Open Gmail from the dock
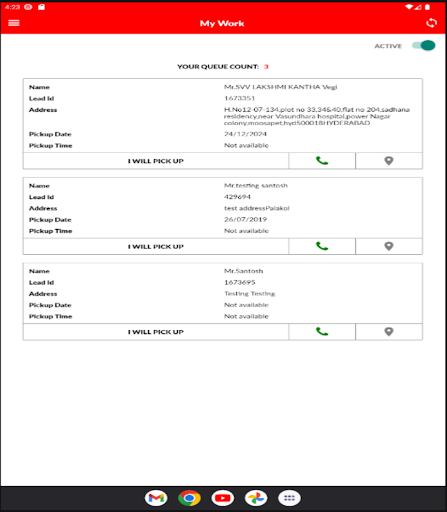The height and width of the screenshot is (512, 447). tap(156, 498)
